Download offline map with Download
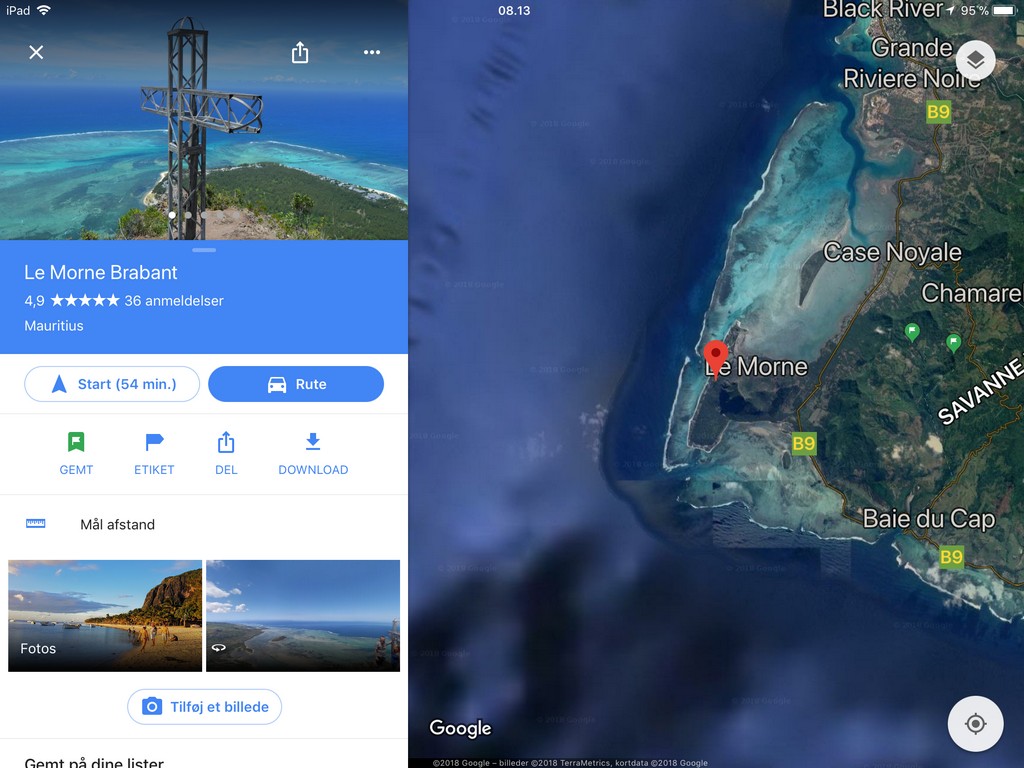The width and height of the screenshot is (1024, 768). 313,453
